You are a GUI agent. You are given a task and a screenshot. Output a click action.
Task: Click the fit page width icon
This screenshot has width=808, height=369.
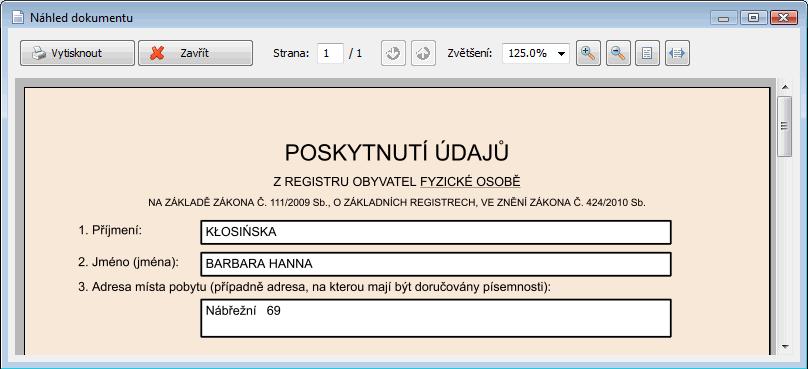pos(677,53)
